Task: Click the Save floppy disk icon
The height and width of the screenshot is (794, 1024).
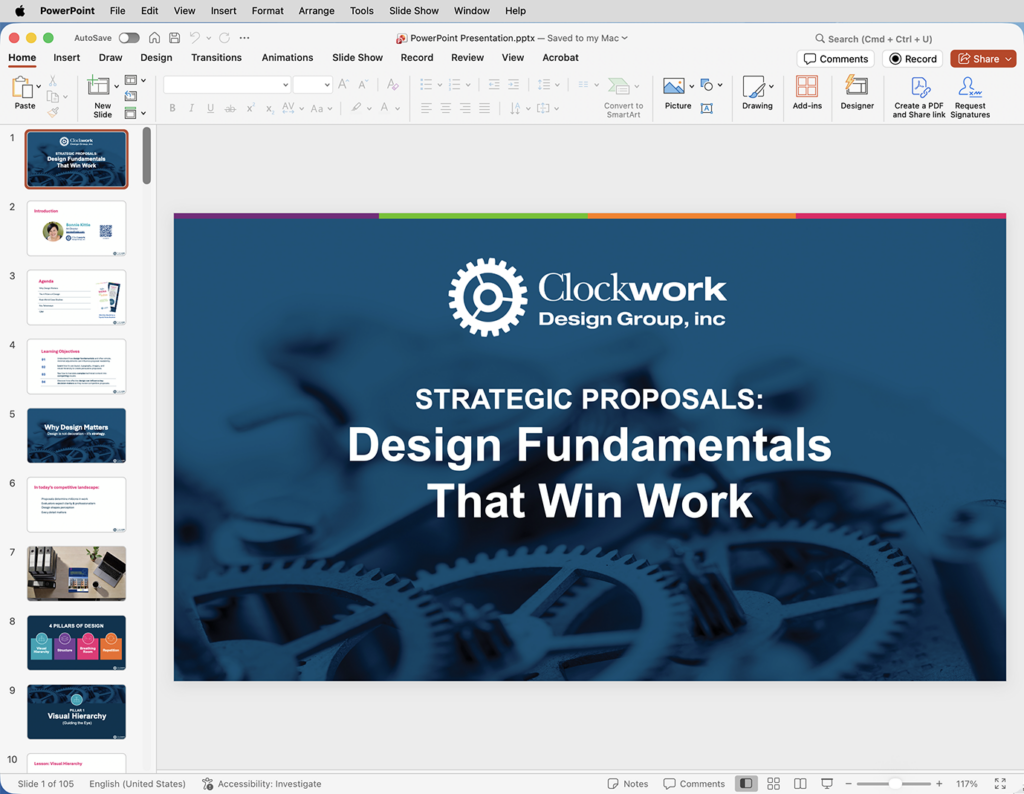Action: (x=174, y=38)
